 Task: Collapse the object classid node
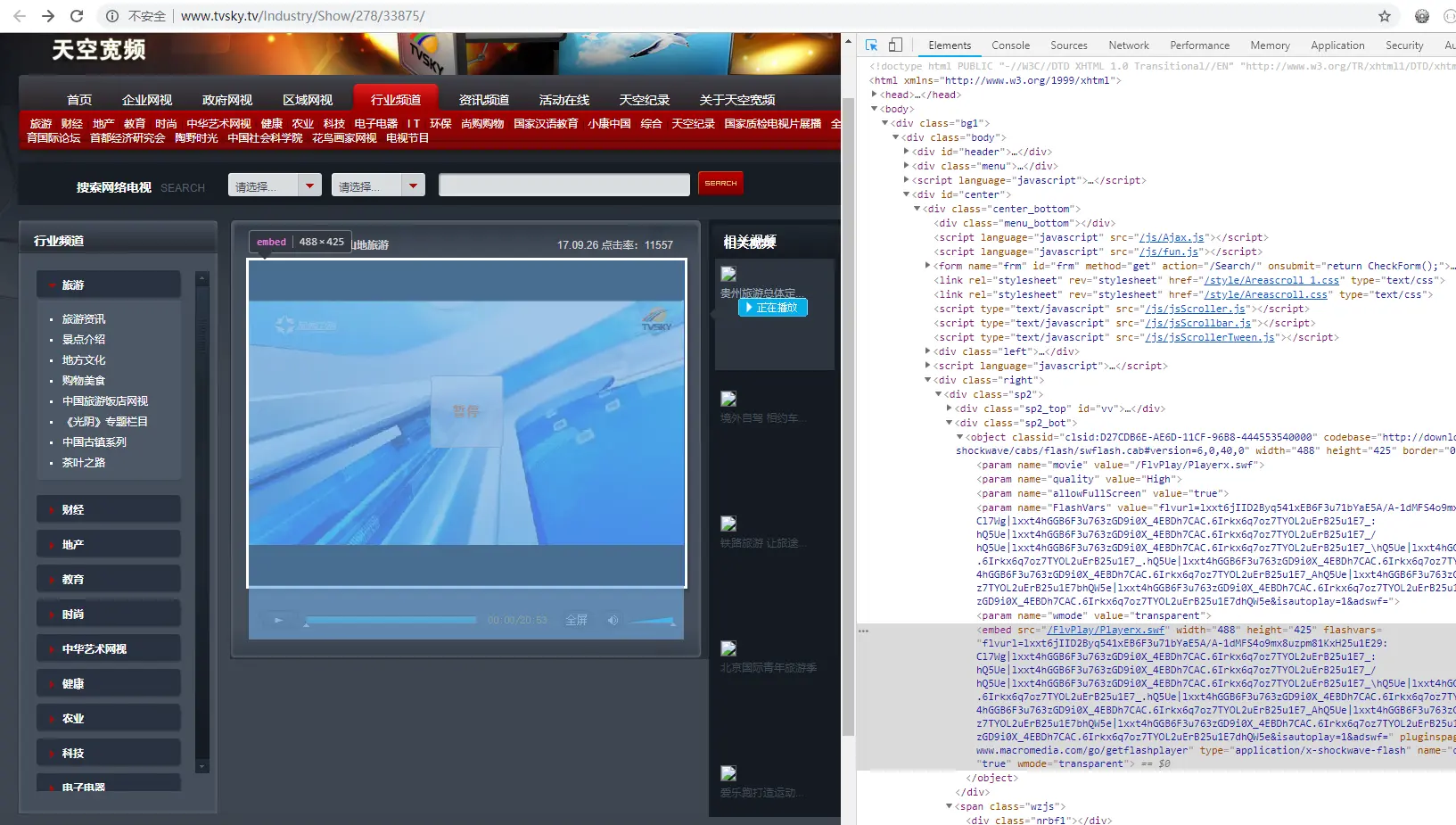coord(960,437)
